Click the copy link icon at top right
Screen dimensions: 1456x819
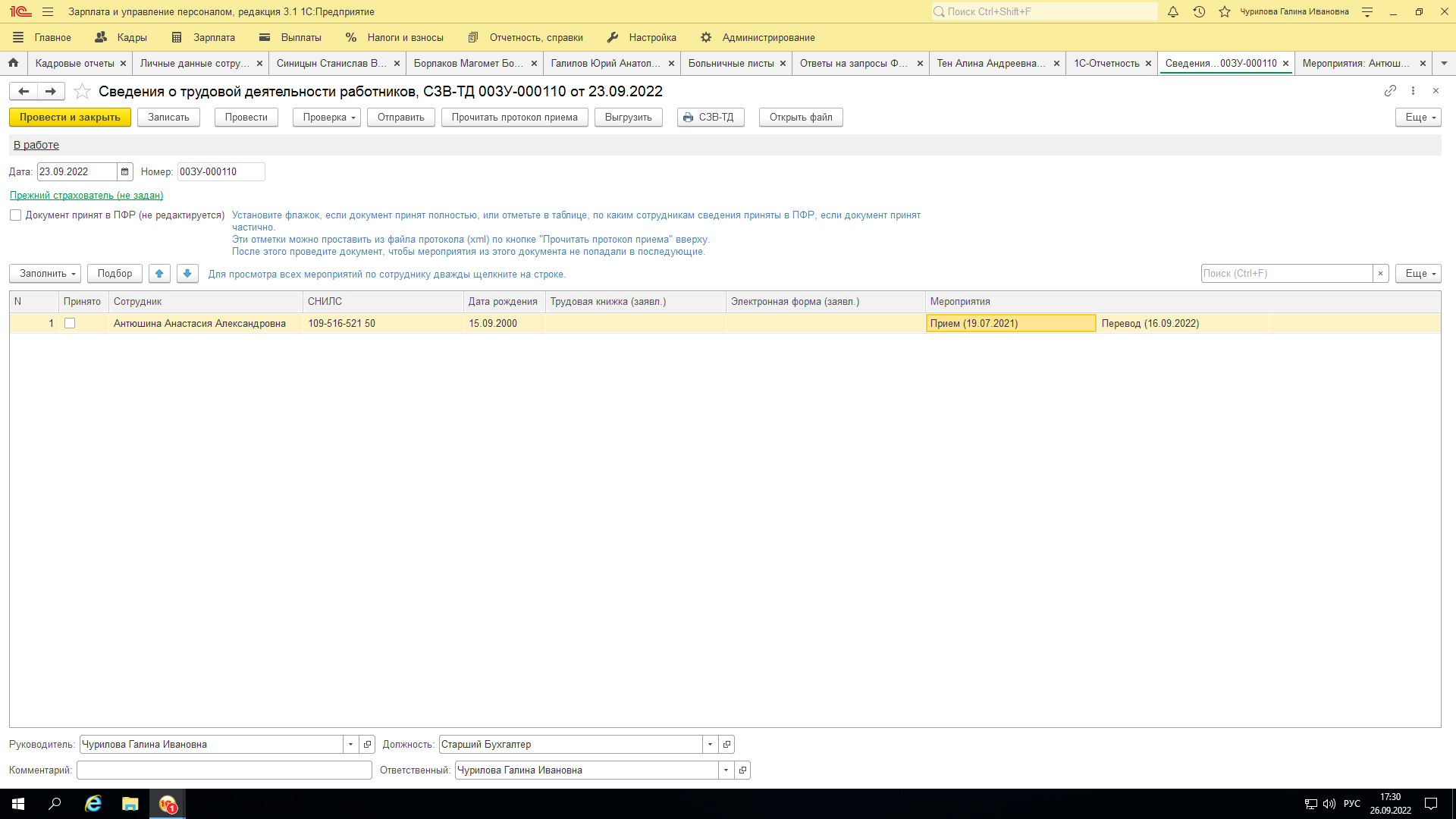[1389, 91]
